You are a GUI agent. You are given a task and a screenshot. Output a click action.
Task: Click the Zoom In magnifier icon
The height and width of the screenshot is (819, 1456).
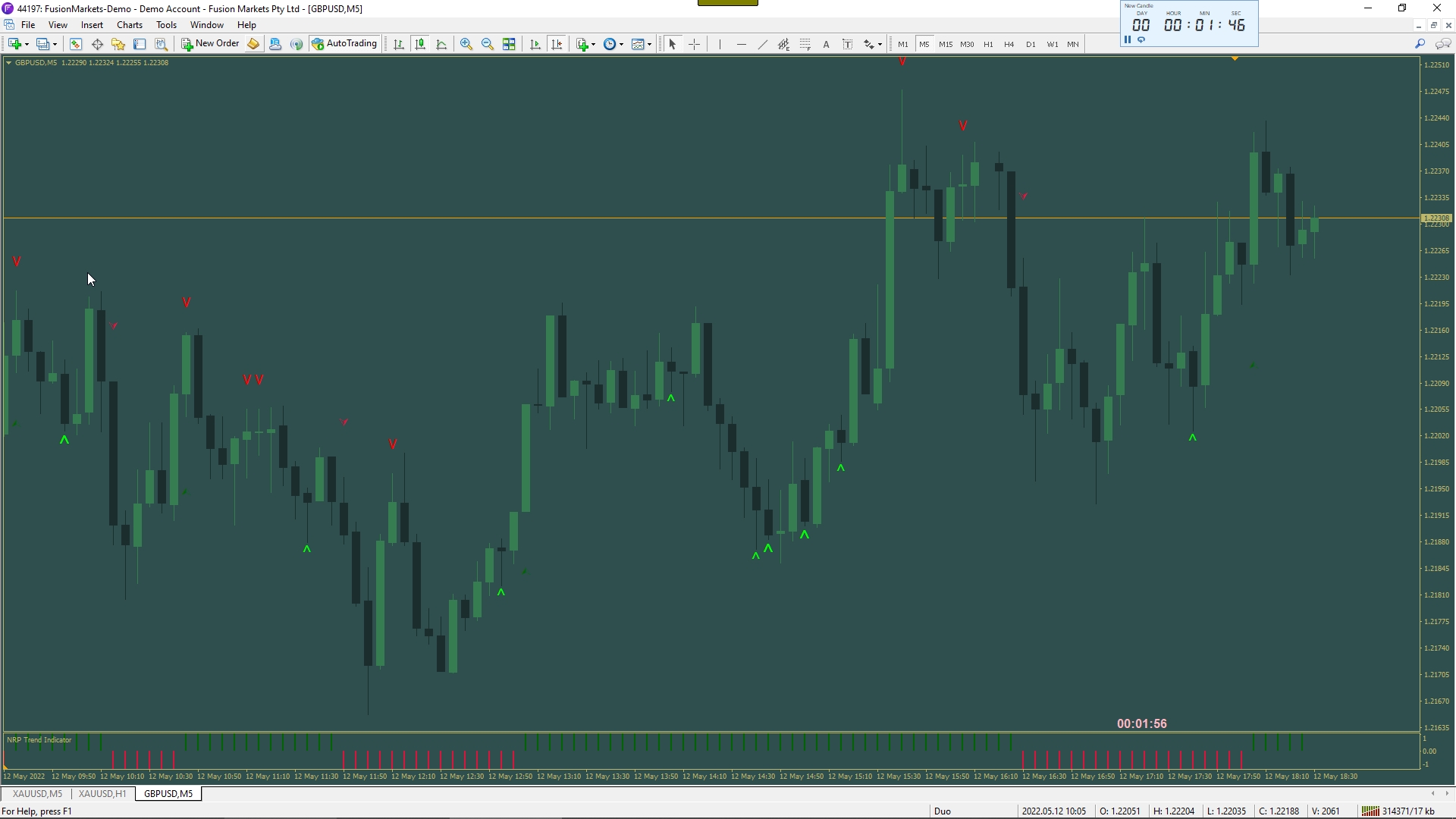pyautogui.click(x=466, y=44)
